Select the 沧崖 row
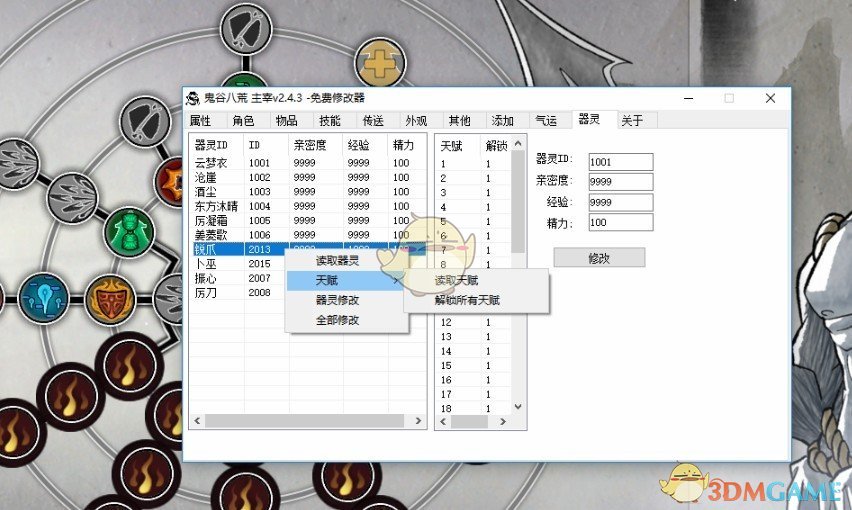The height and width of the screenshot is (510, 852). pos(308,177)
